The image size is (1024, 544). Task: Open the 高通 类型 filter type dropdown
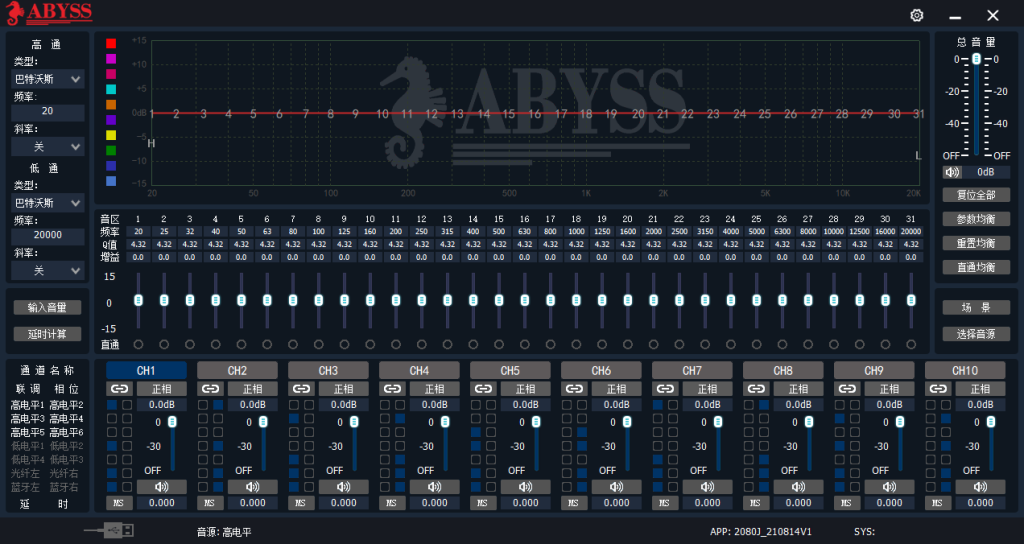pos(48,79)
